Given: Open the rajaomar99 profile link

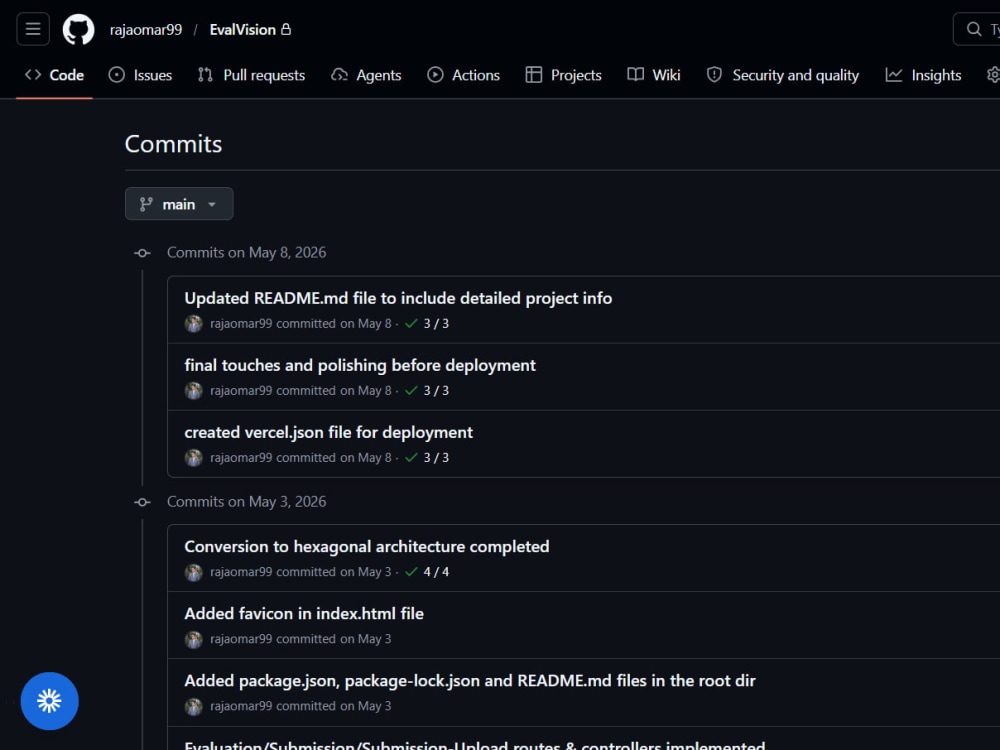Looking at the screenshot, I should point(146,30).
